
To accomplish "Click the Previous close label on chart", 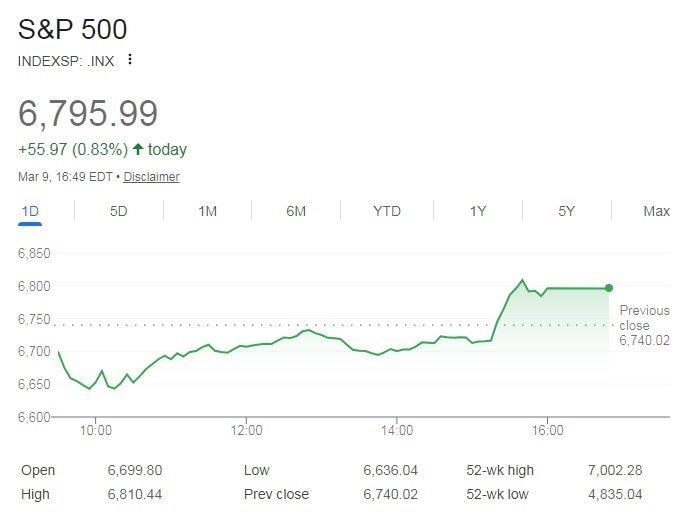I will (644, 318).
